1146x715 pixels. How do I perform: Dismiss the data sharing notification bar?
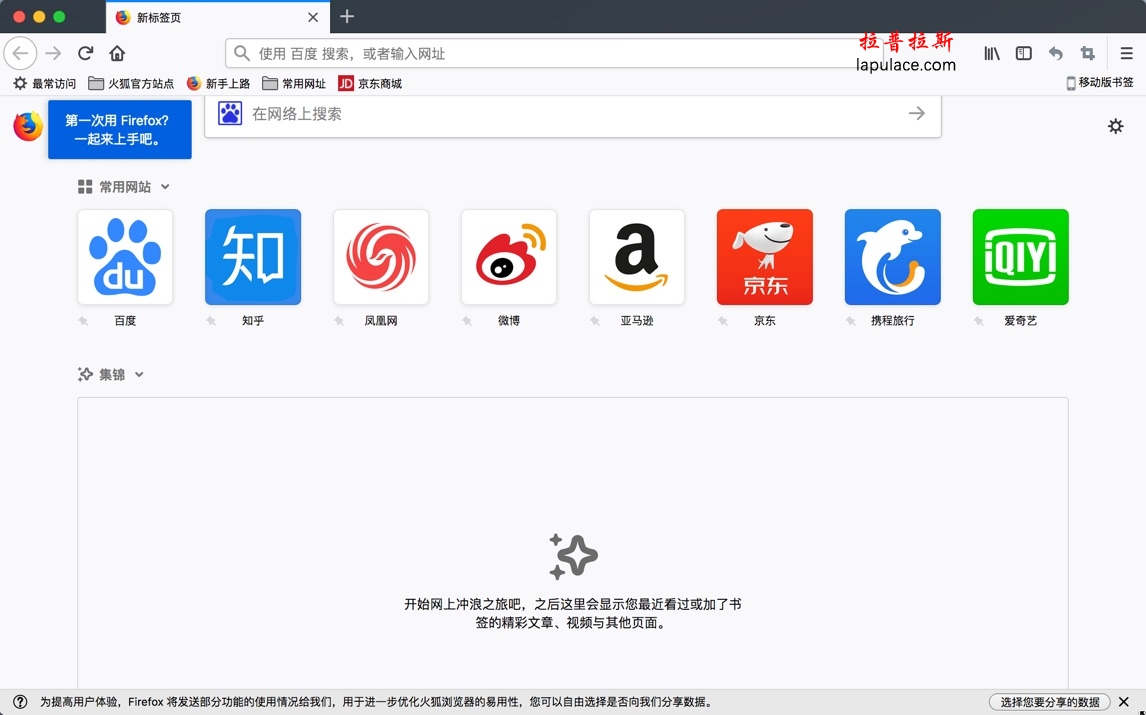(x=1124, y=702)
